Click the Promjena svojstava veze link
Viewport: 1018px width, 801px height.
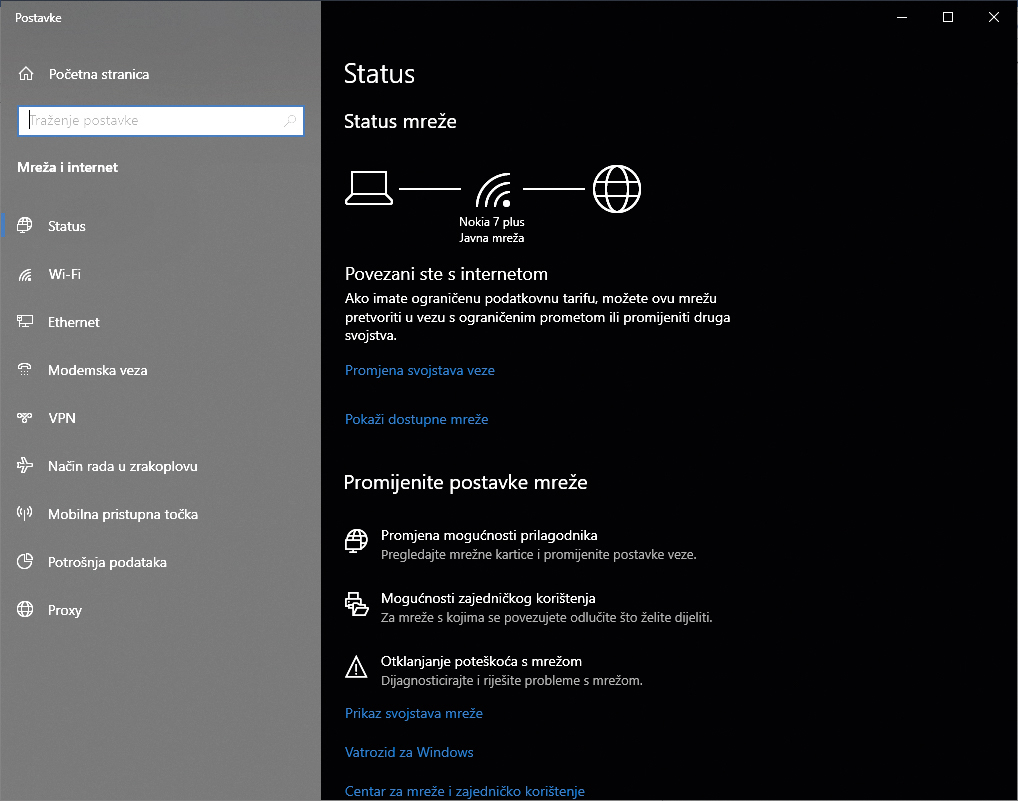point(420,370)
